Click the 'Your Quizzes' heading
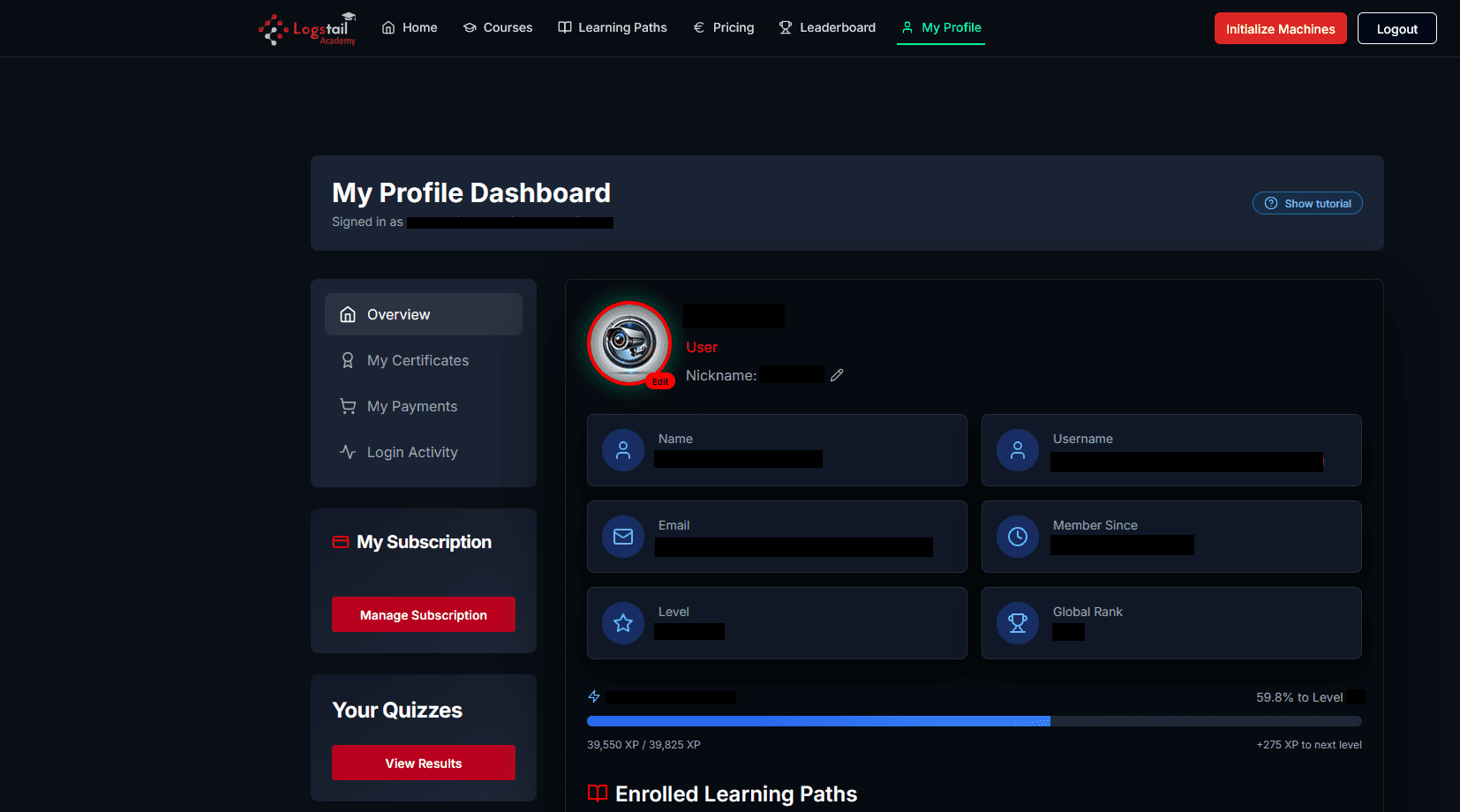 397,710
